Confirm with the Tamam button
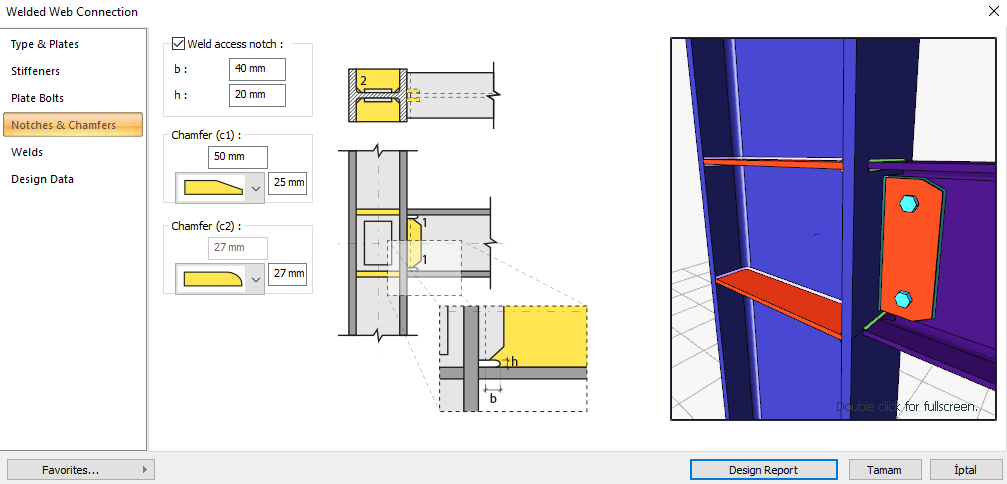The image size is (1007, 484). point(885,470)
